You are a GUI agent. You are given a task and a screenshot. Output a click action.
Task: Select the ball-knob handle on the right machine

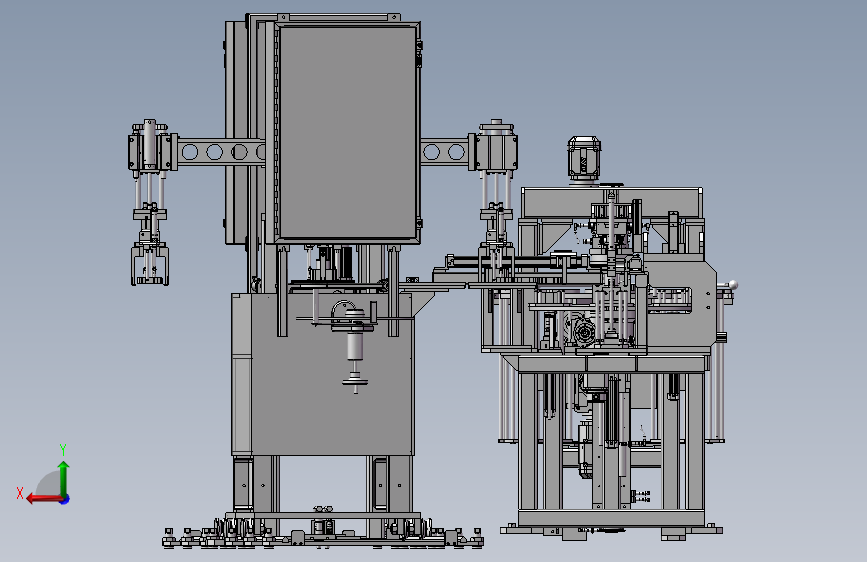tap(732, 285)
